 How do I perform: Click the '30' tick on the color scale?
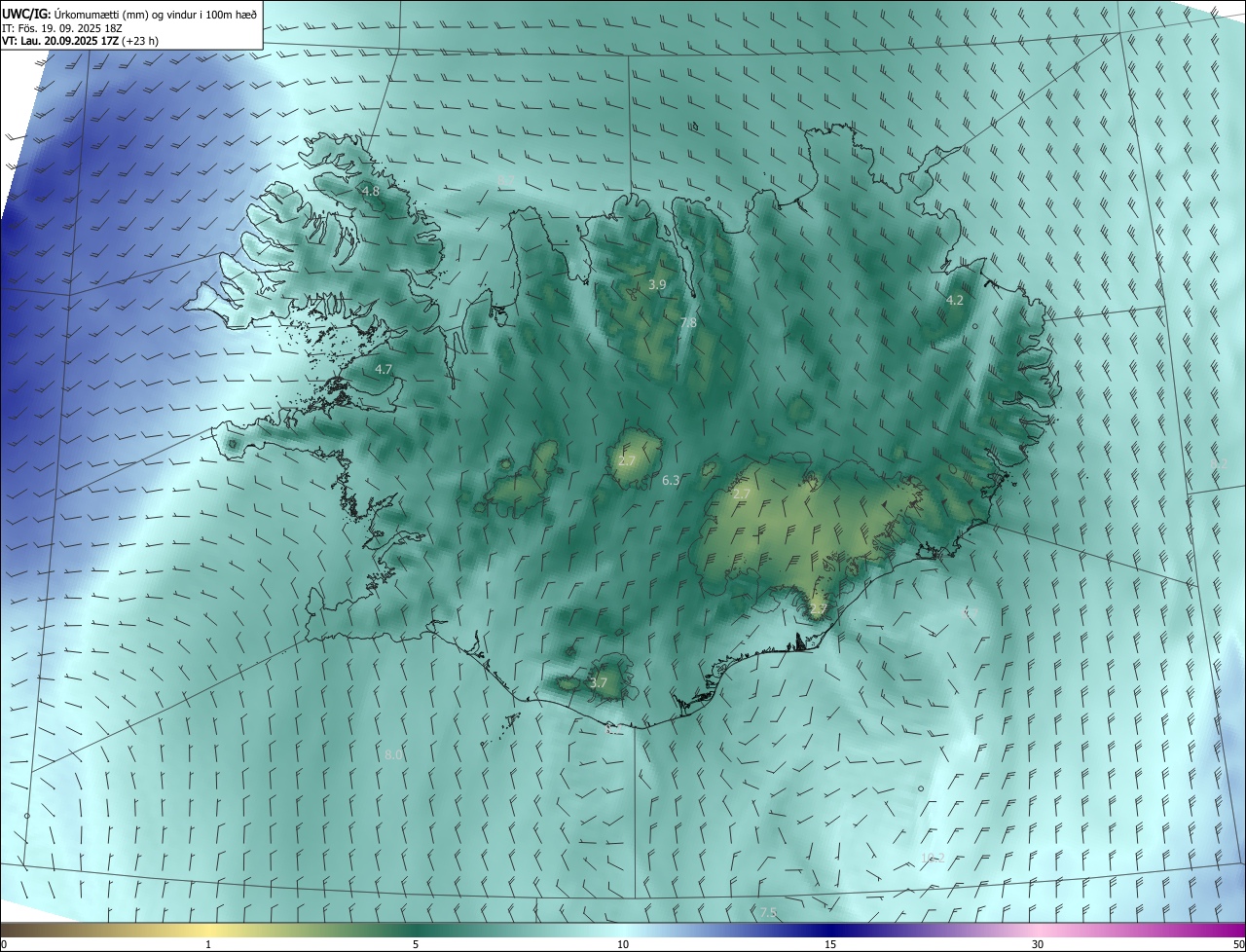(1038, 945)
